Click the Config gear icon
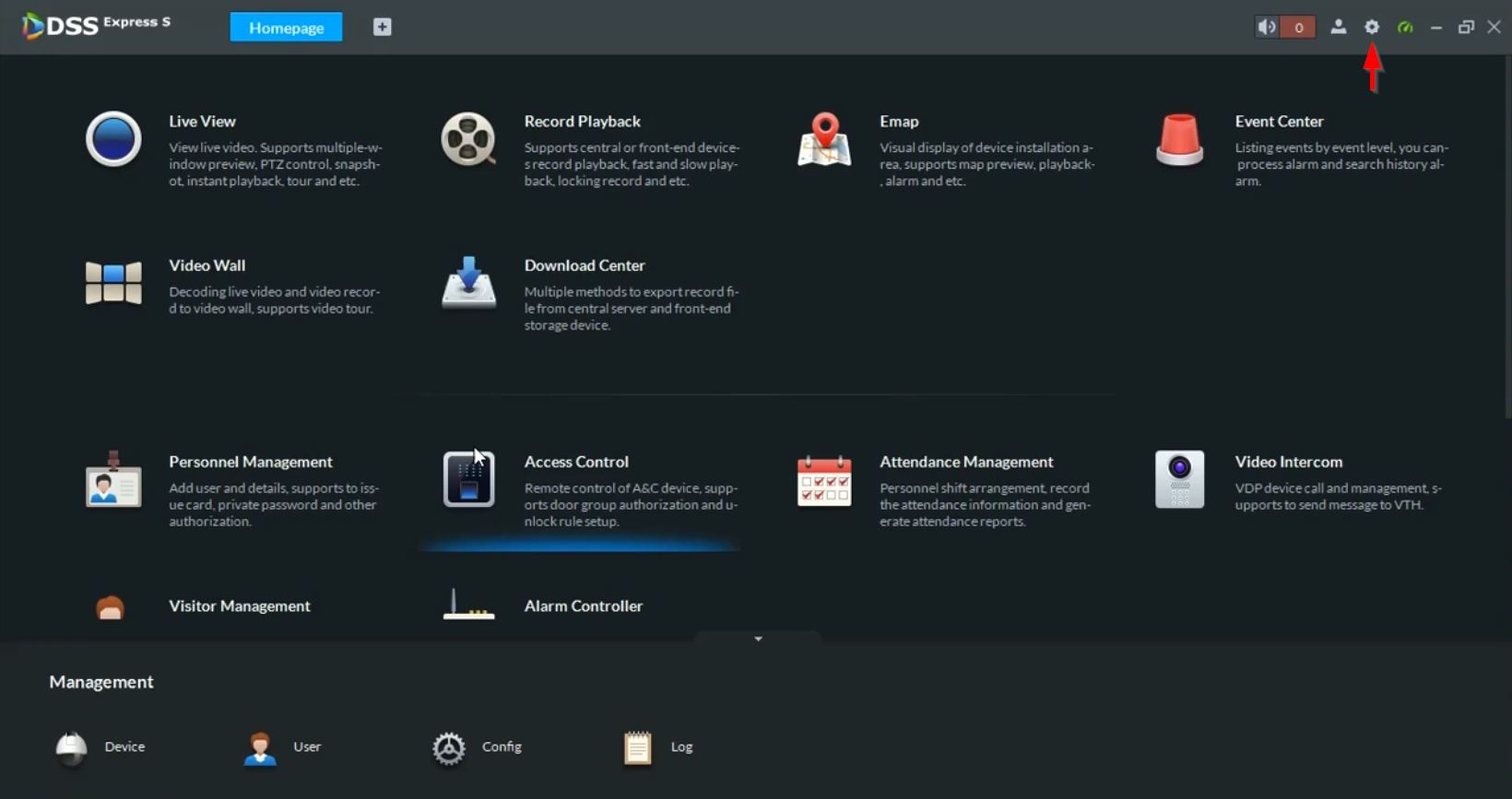The image size is (1512, 799). [449, 748]
